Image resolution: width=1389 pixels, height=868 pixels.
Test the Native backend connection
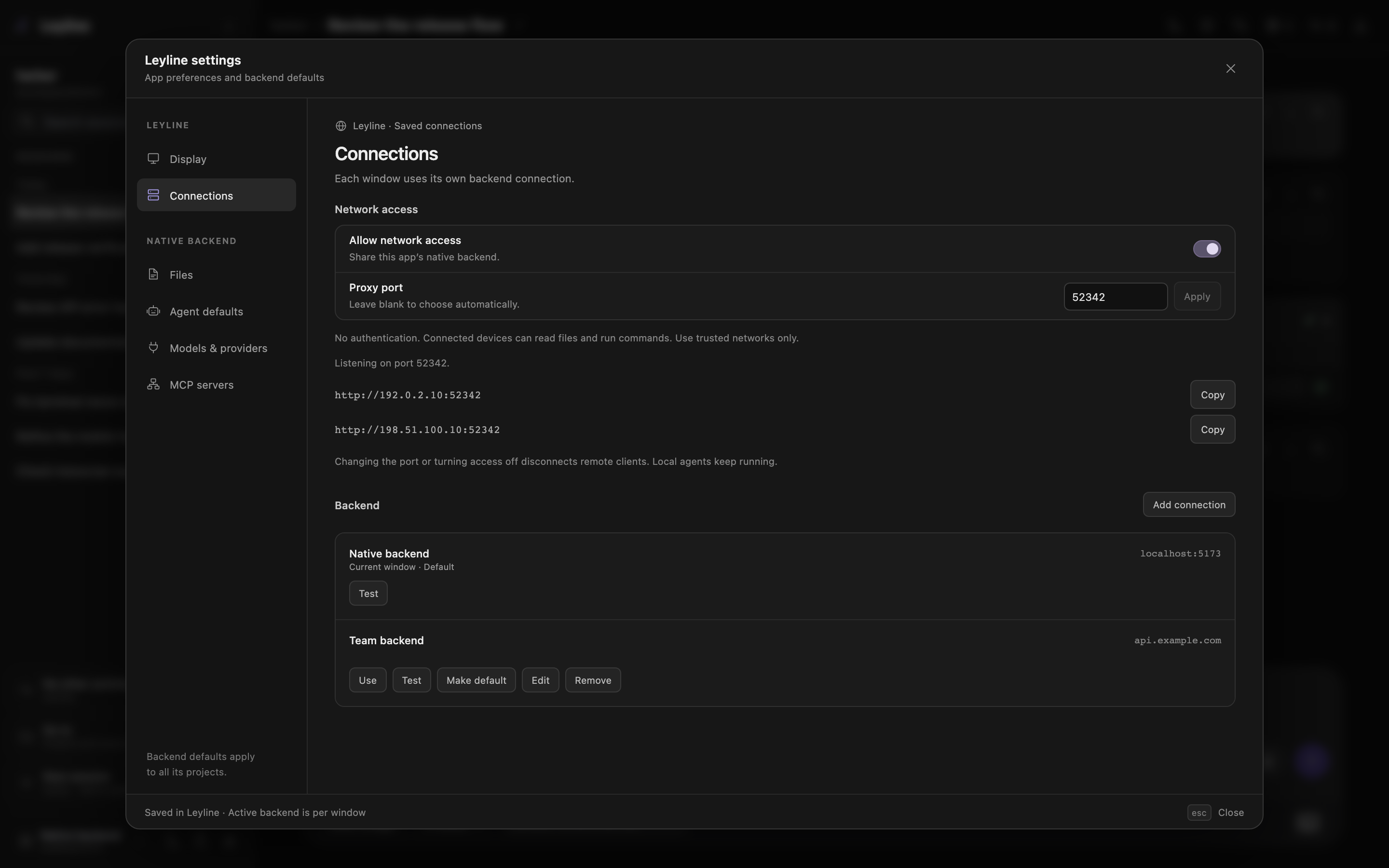coord(368,593)
